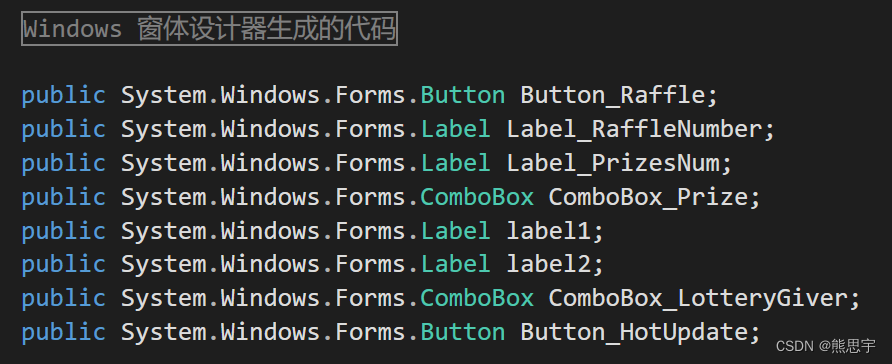Image resolution: width=892 pixels, height=364 pixels.
Task: Click the public keyword on the label1 line
Action: pos(64,231)
